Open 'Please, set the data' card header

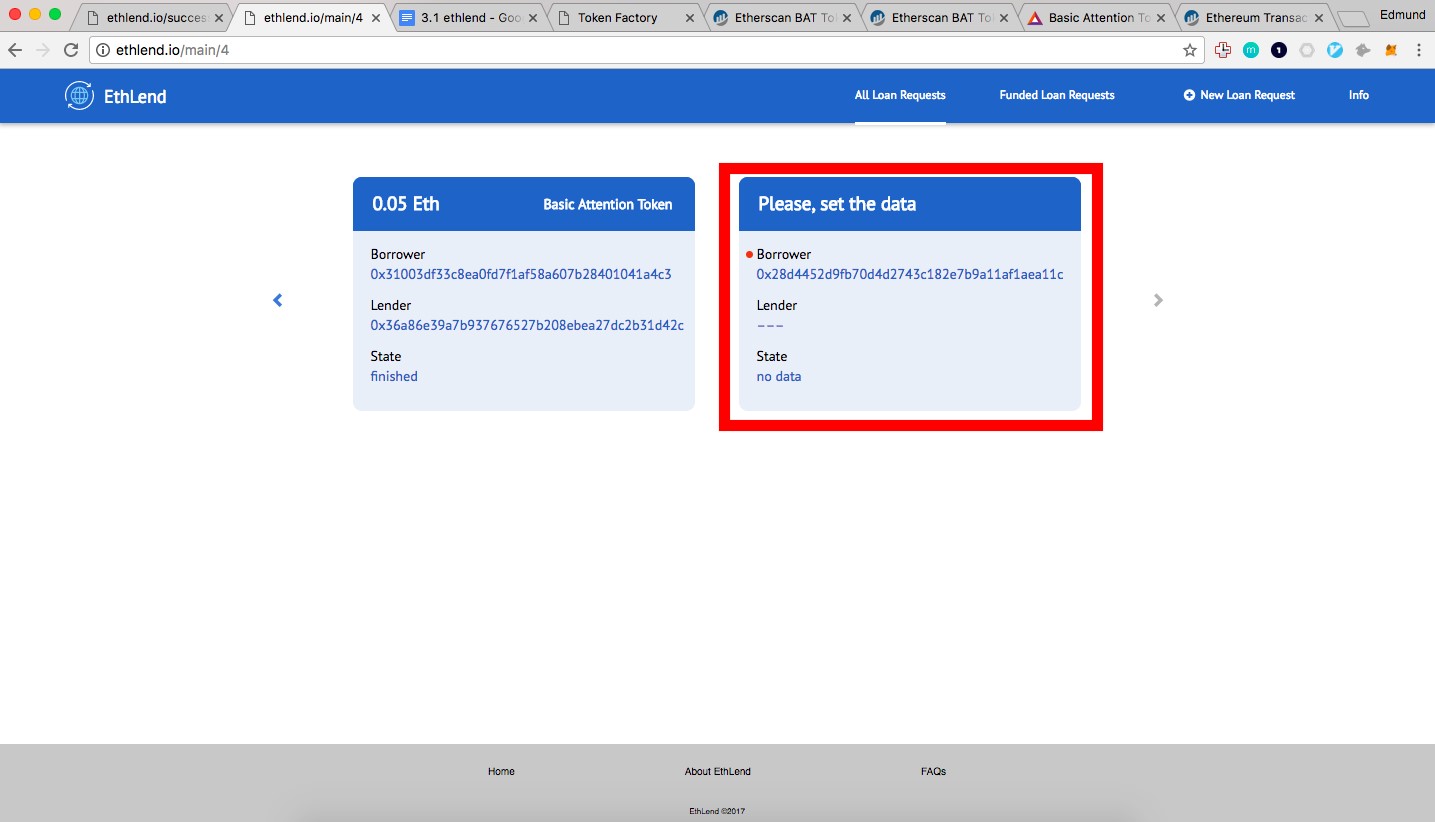coord(910,204)
